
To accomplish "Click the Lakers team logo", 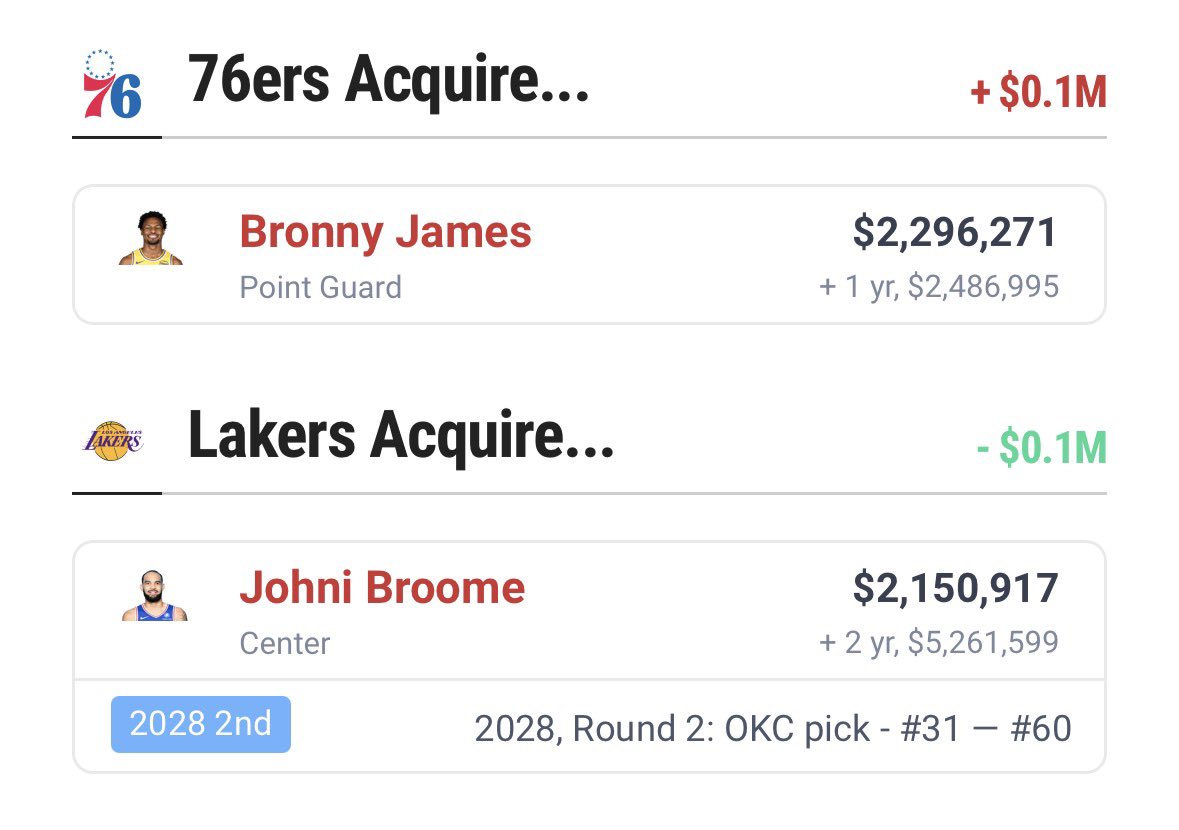I will pyautogui.click(x=113, y=441).
